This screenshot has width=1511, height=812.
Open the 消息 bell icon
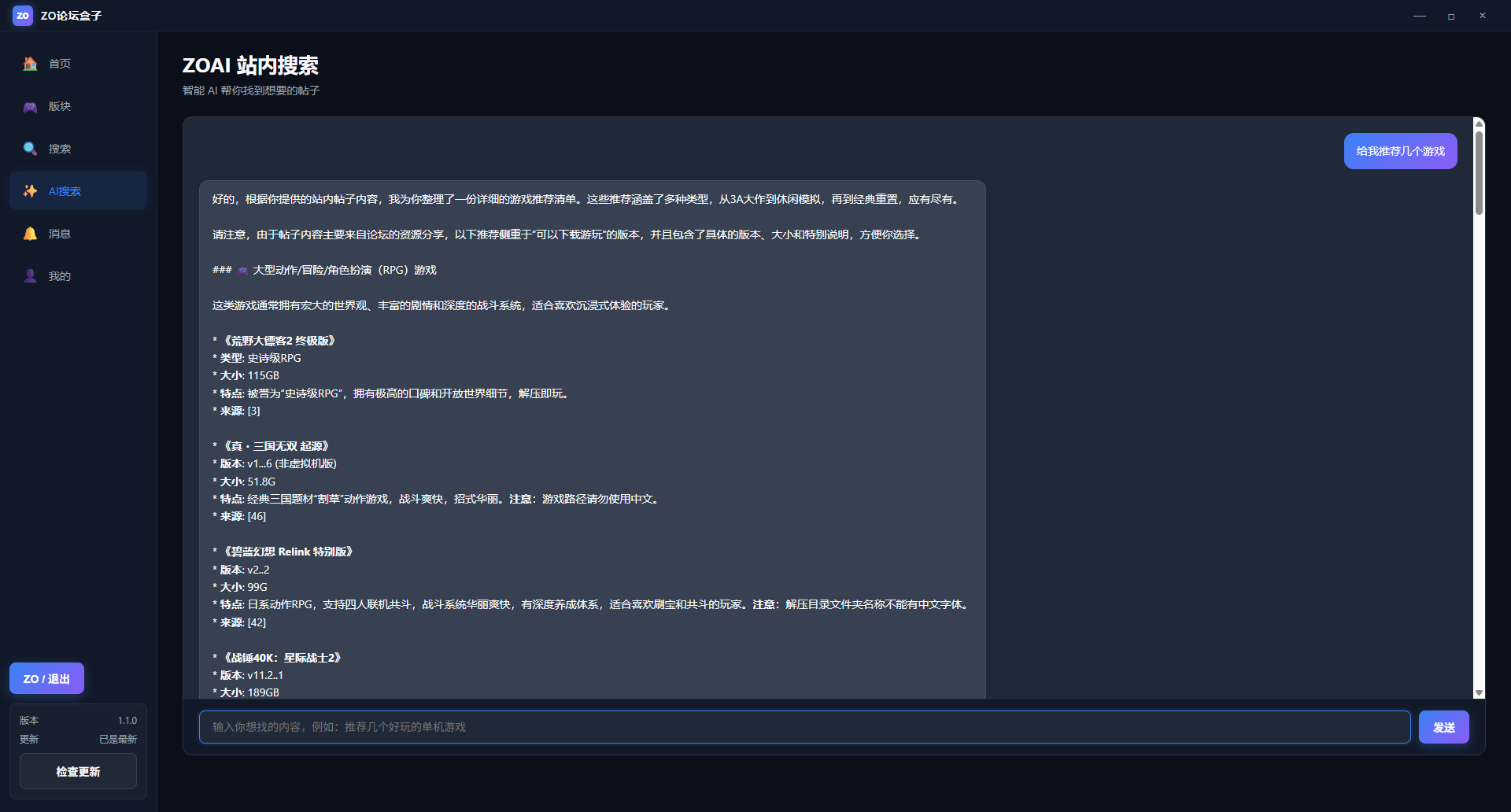[x=30, y=234]
